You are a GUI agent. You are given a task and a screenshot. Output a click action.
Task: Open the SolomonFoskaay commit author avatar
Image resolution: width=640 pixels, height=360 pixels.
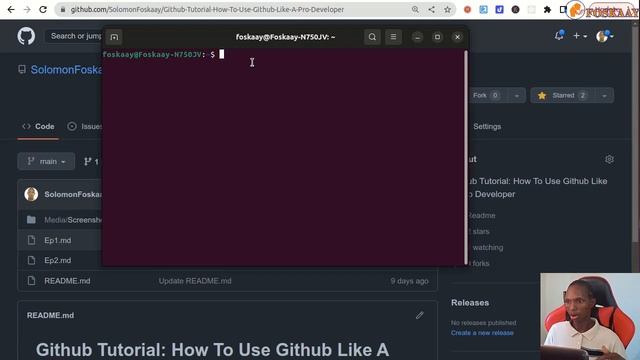click(31, 194)
